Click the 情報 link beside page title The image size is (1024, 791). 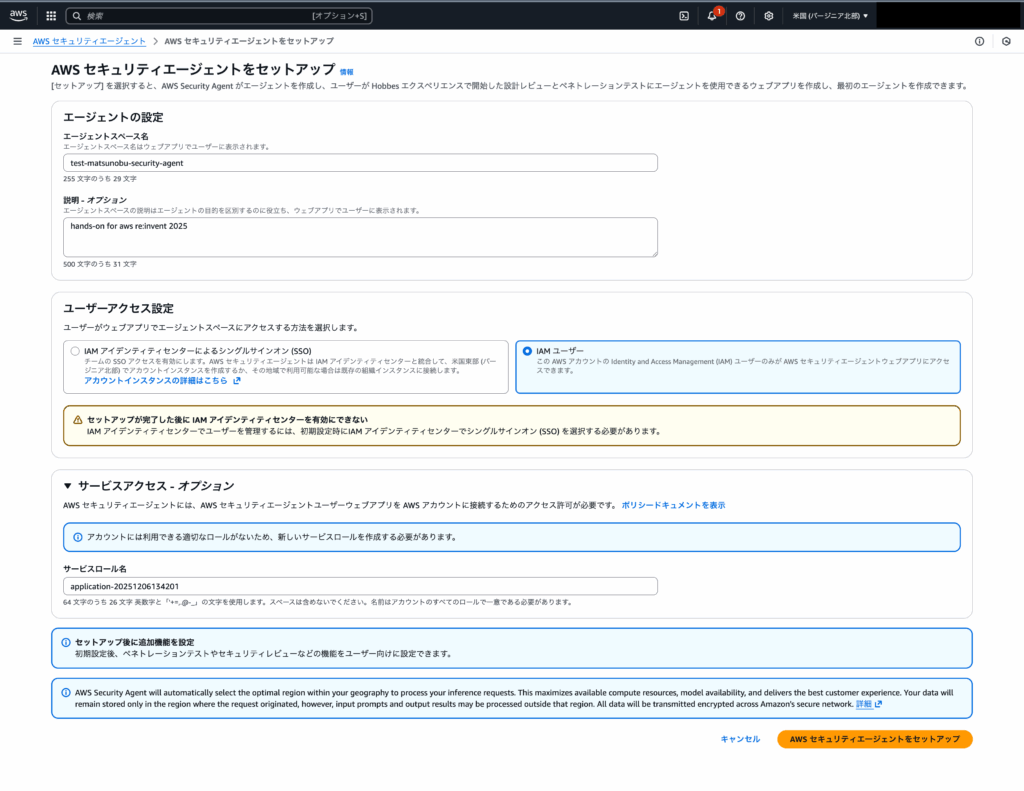coord(346,72)
